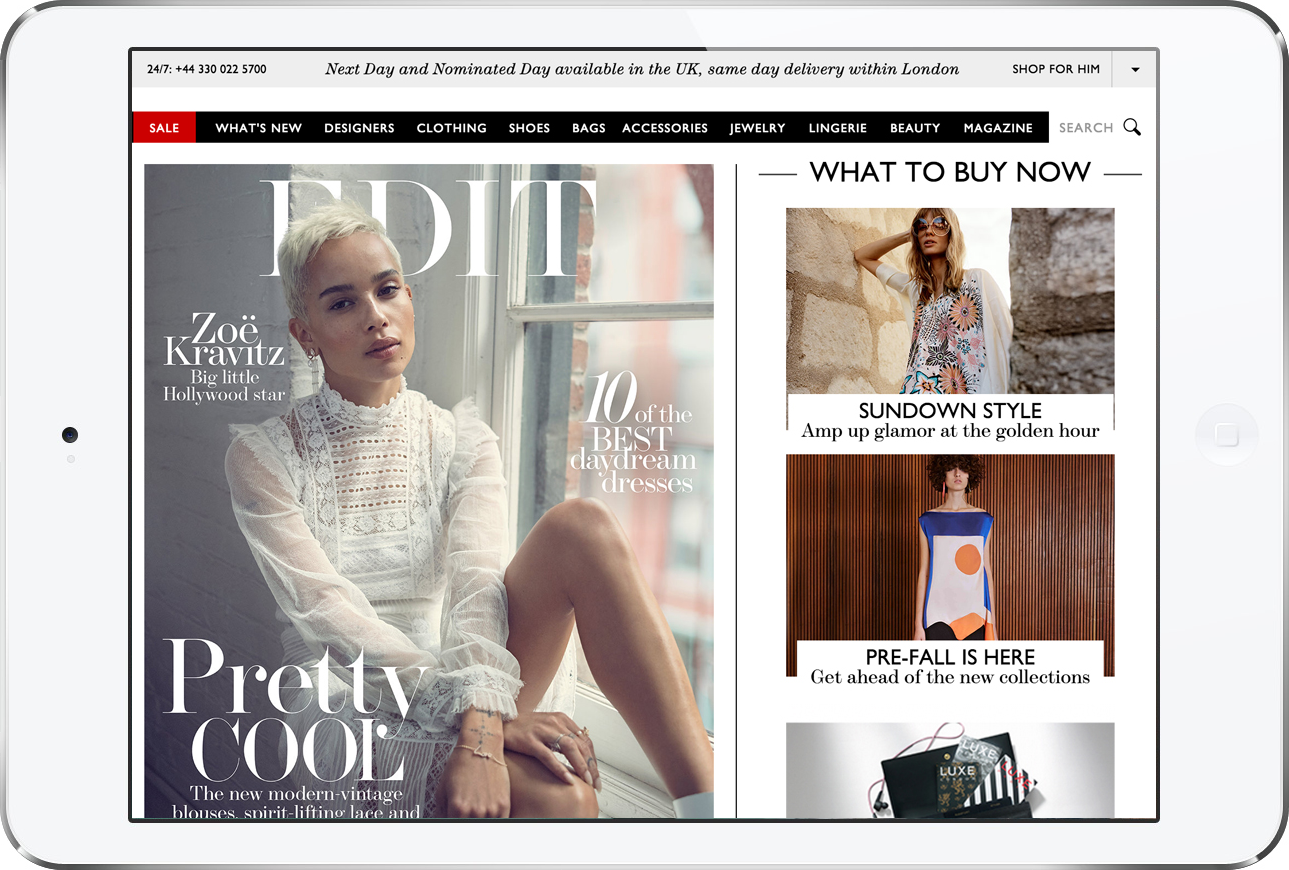Open the Designers menu
This screenshot has height=870, width=1289.
coord(359,128)
